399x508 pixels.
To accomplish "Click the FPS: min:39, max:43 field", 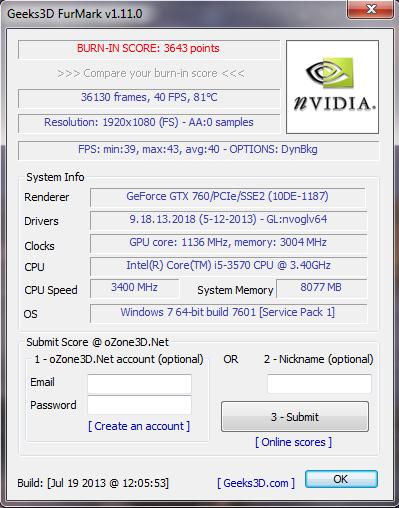I will 198,150.
